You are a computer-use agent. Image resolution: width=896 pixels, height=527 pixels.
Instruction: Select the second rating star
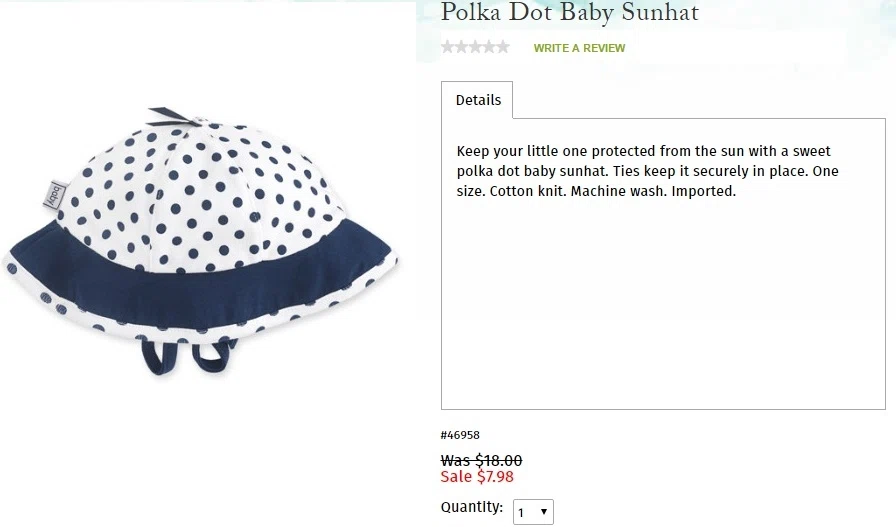[461, 47]
